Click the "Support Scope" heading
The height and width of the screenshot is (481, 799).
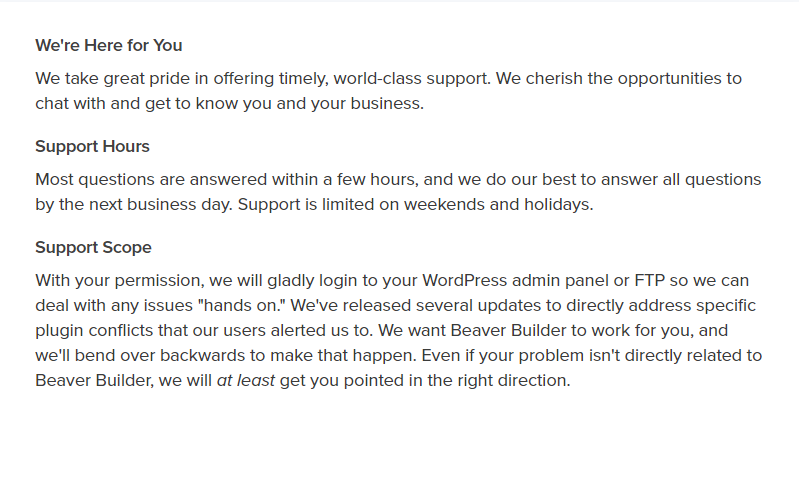tap(93, 248)
